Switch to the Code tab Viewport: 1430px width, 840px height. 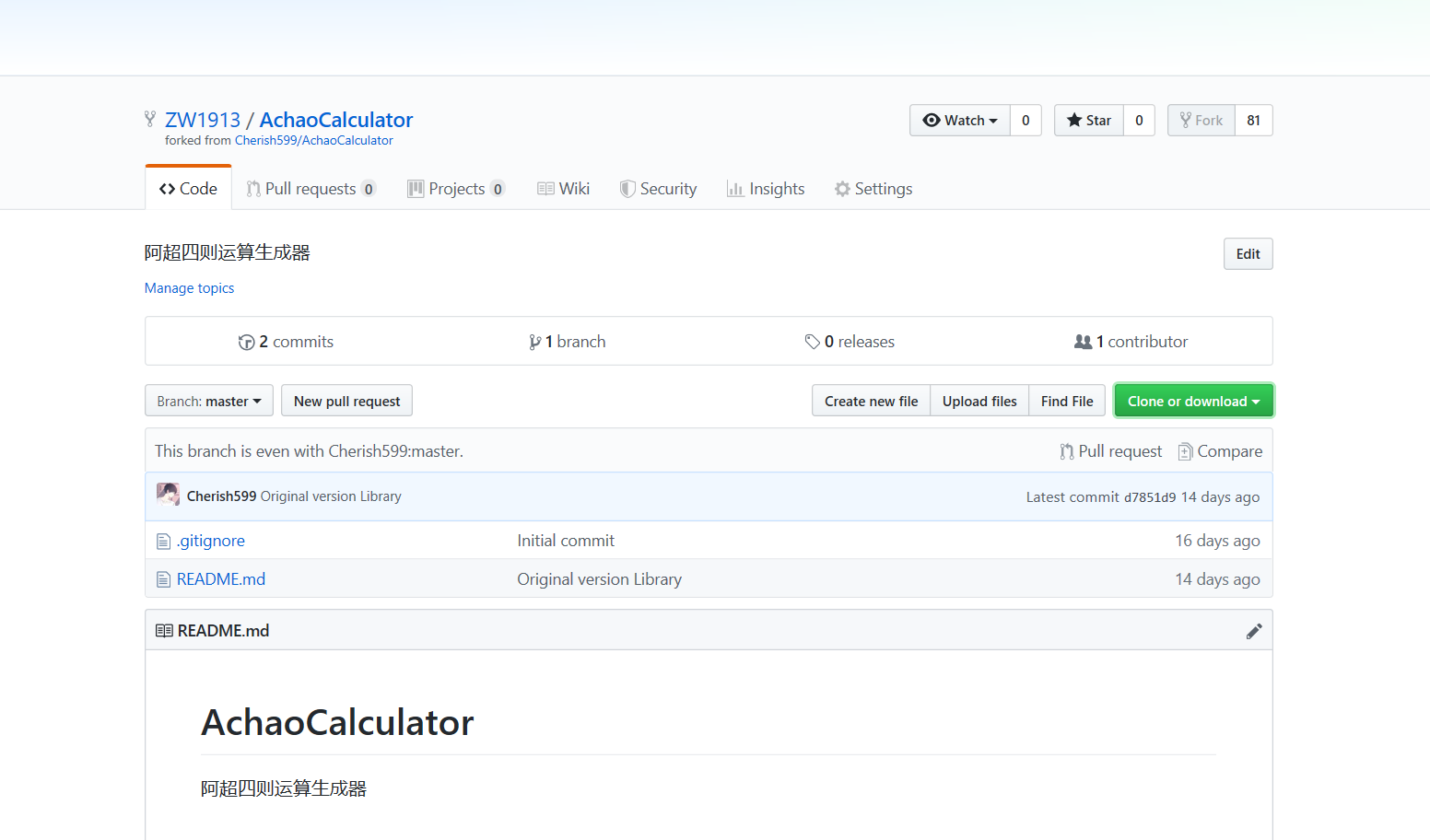click(x=188, y=188)
